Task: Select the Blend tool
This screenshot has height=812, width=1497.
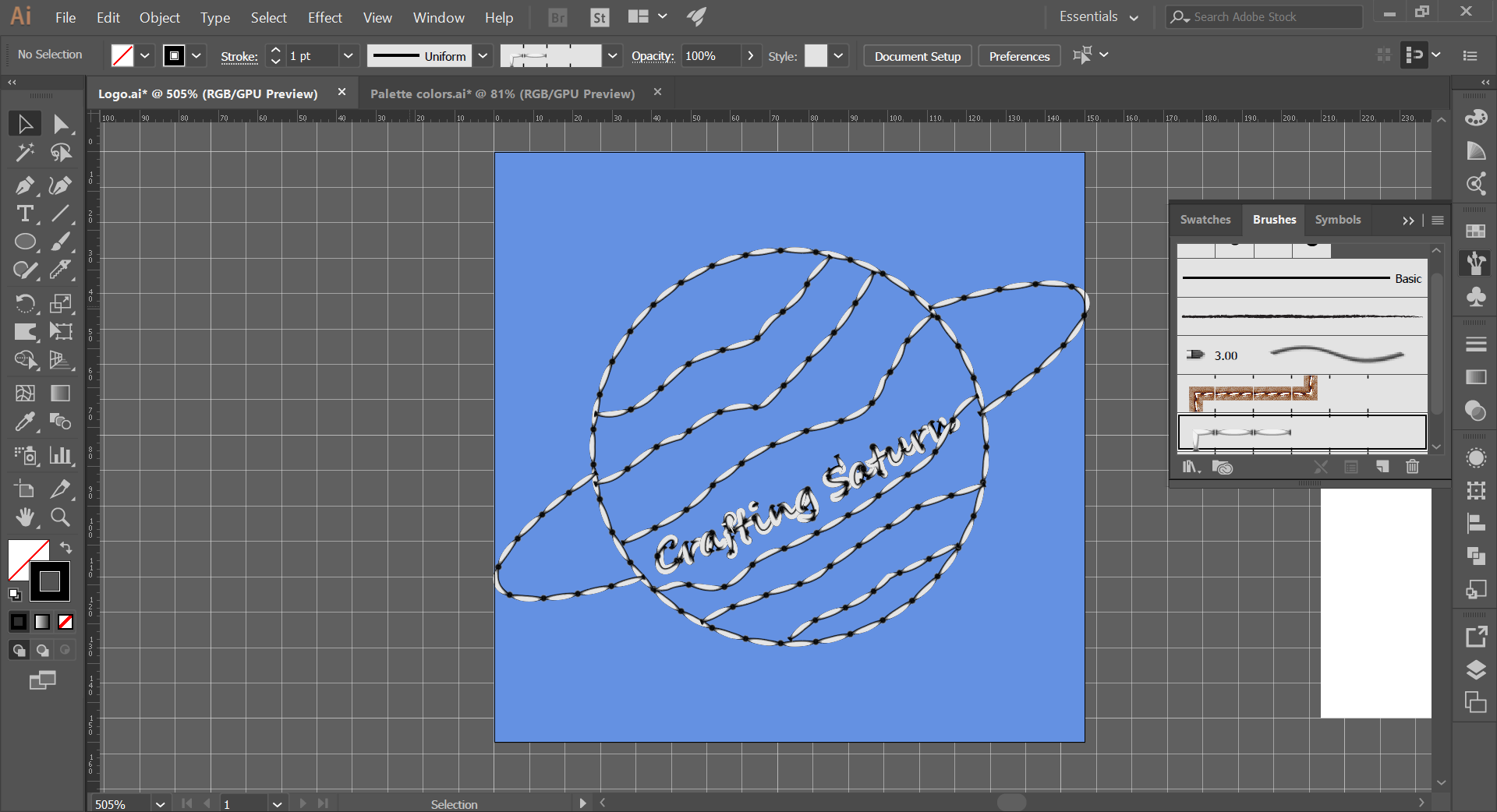Action: pos(61,422)
